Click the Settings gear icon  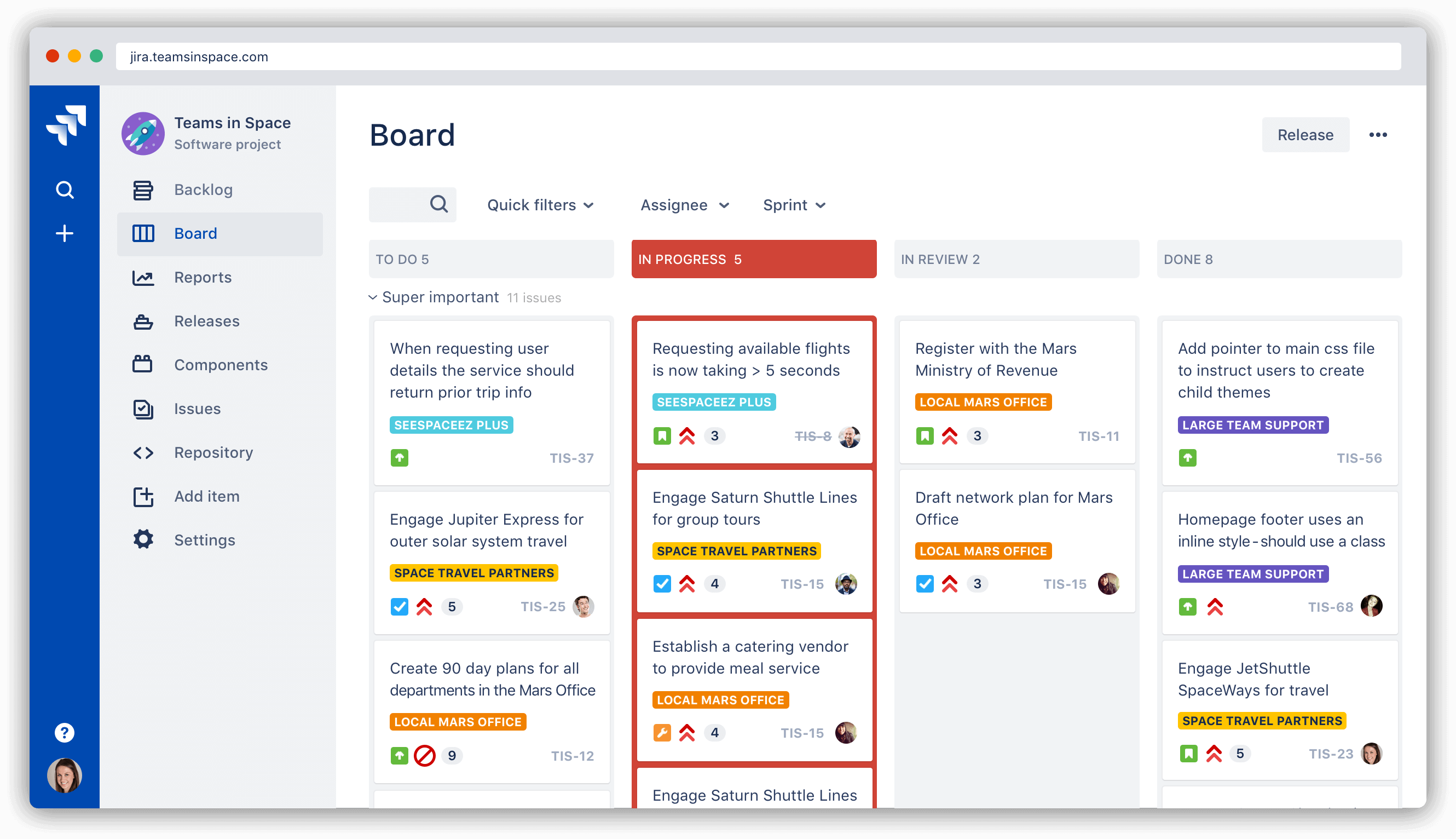[142, 539]
